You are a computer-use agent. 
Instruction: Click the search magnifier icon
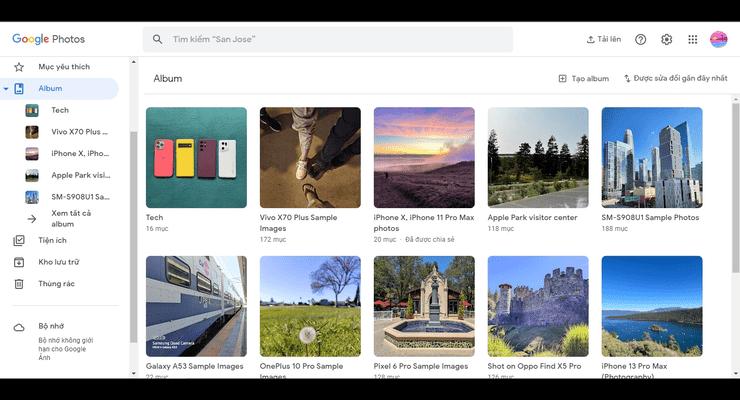pos(158,39)
